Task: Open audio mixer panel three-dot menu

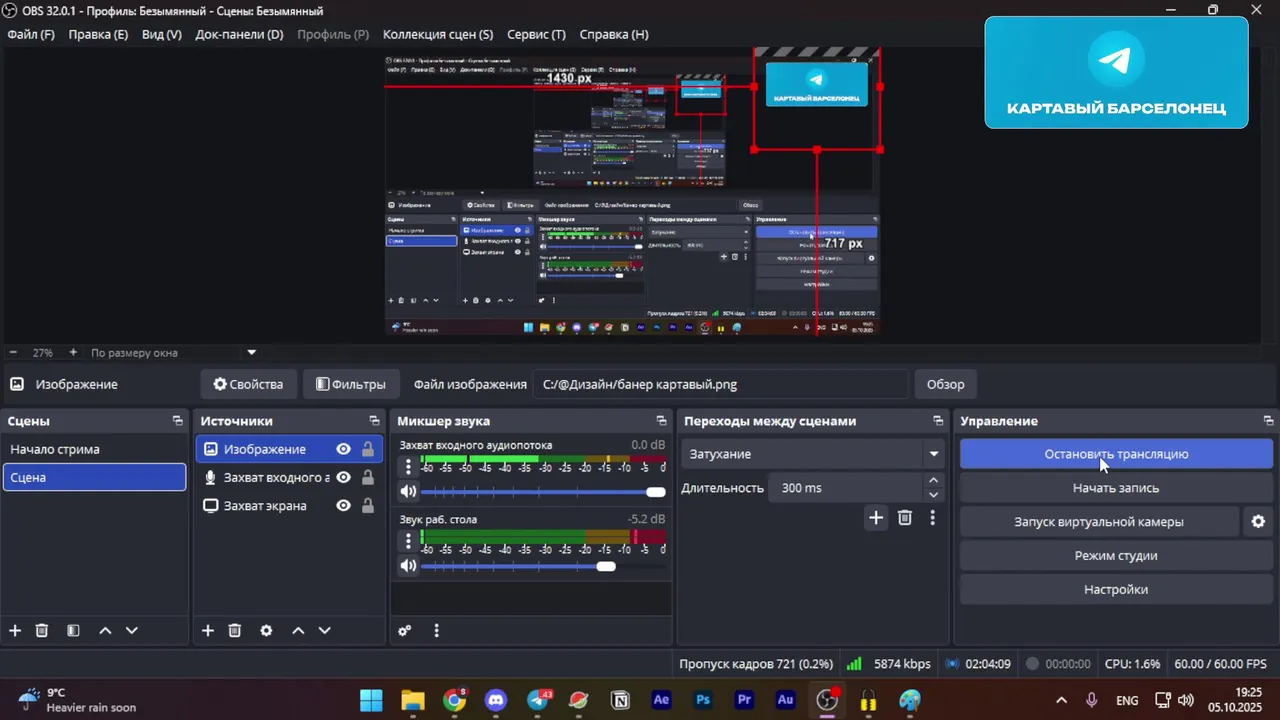Action: 436,631
